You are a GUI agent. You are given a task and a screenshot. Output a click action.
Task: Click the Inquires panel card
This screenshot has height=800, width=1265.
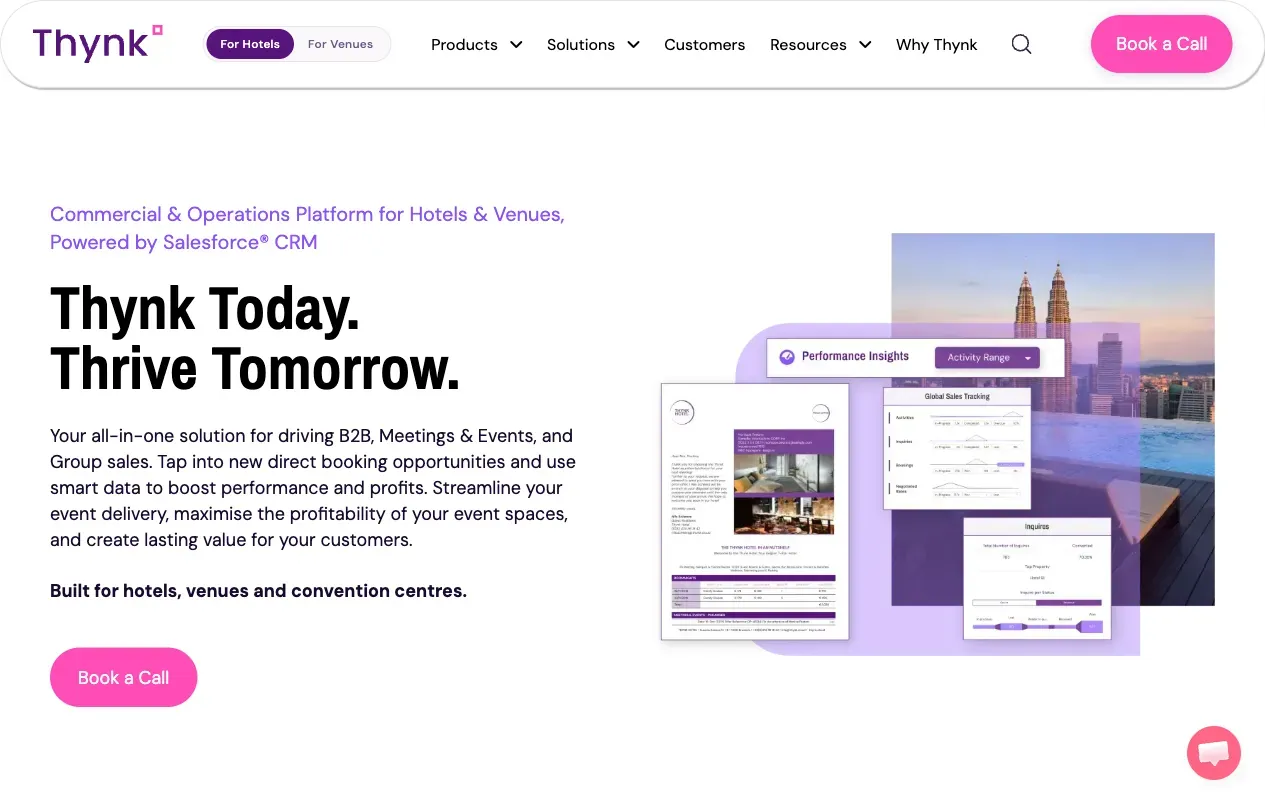(x=1037, y=578)
